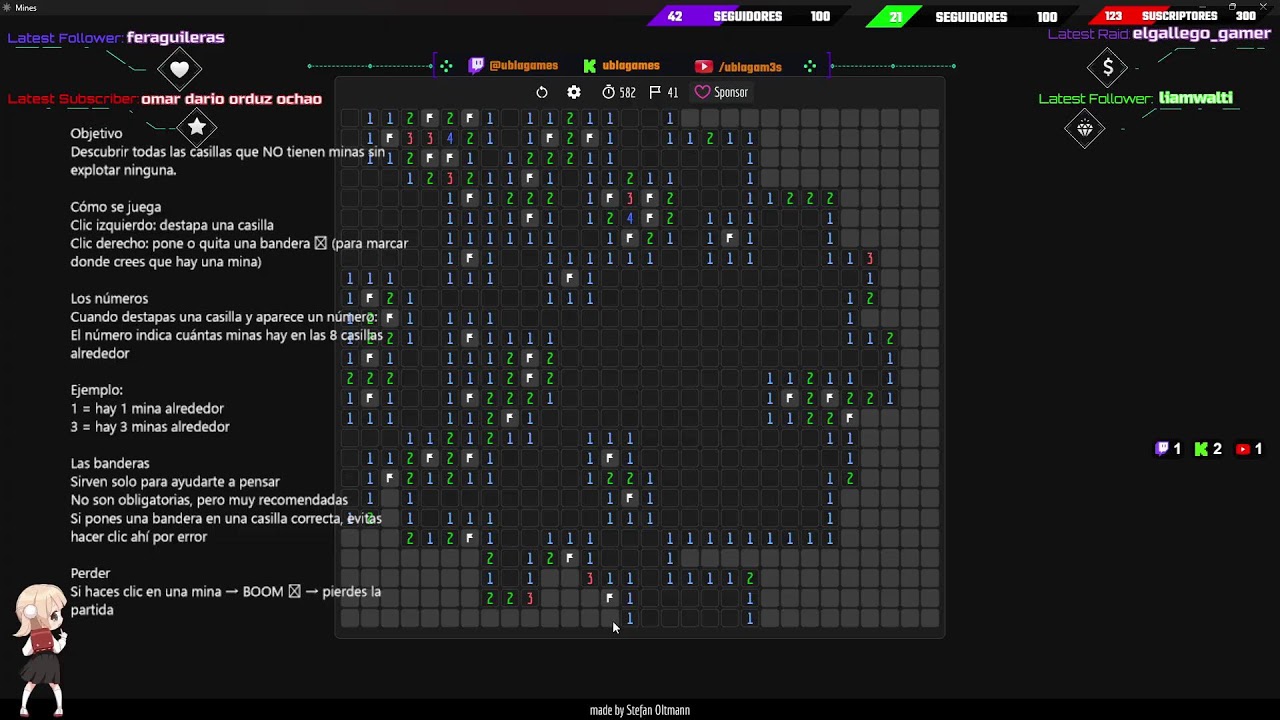
Task: Click the unopened top-right corner cell of the board
Action: pyautogui.click(x=930, y=118)
